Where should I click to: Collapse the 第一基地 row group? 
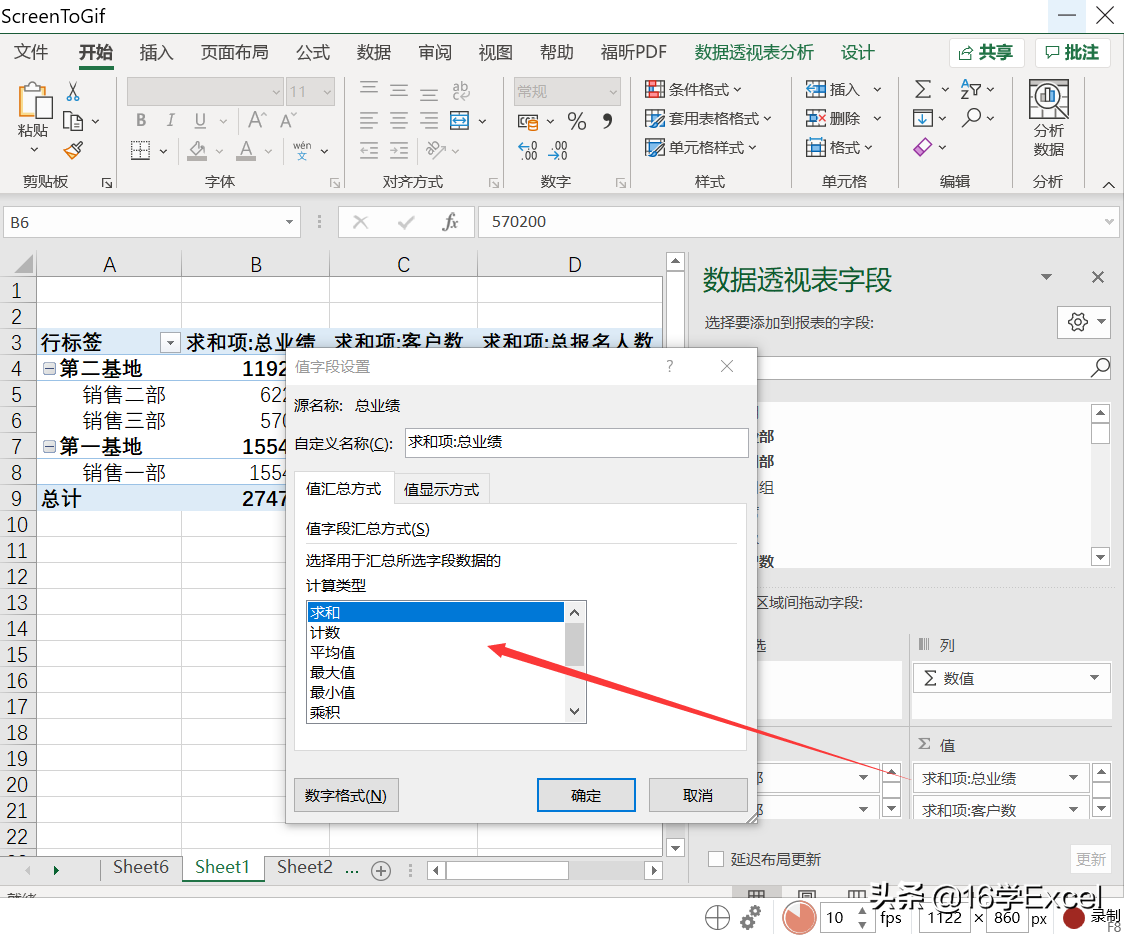[x=49, y=447]
